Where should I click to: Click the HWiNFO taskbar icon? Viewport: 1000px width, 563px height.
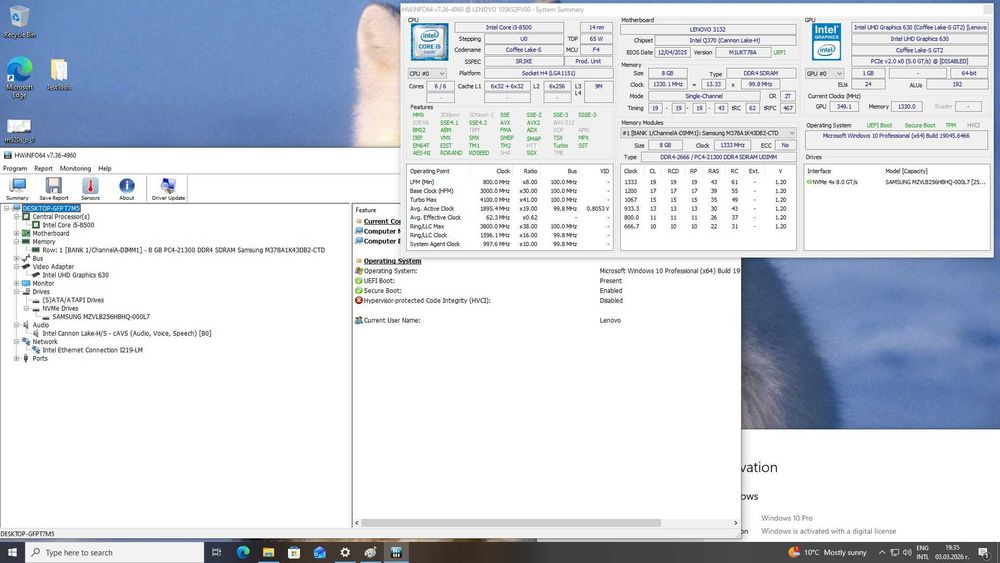(x=396, y=552)
